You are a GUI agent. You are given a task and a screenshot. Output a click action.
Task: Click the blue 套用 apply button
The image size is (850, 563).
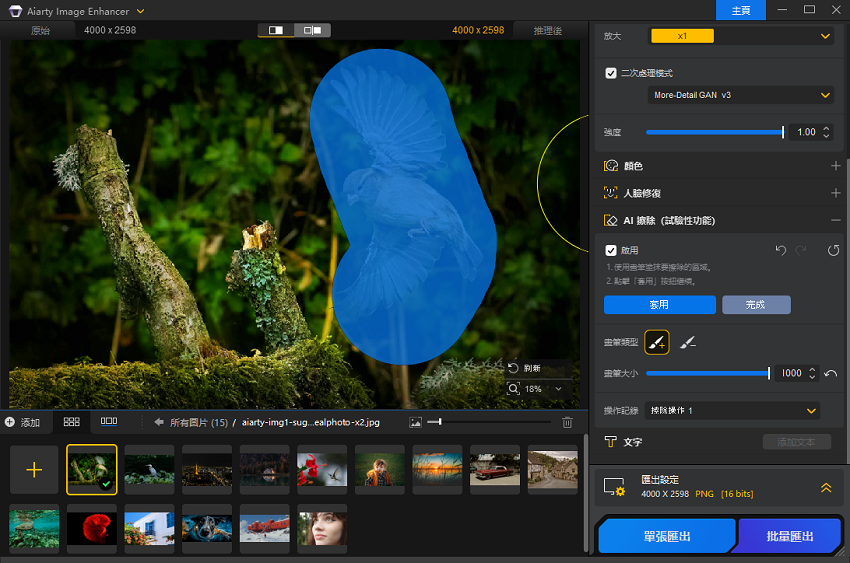click(x=660, y=305)
